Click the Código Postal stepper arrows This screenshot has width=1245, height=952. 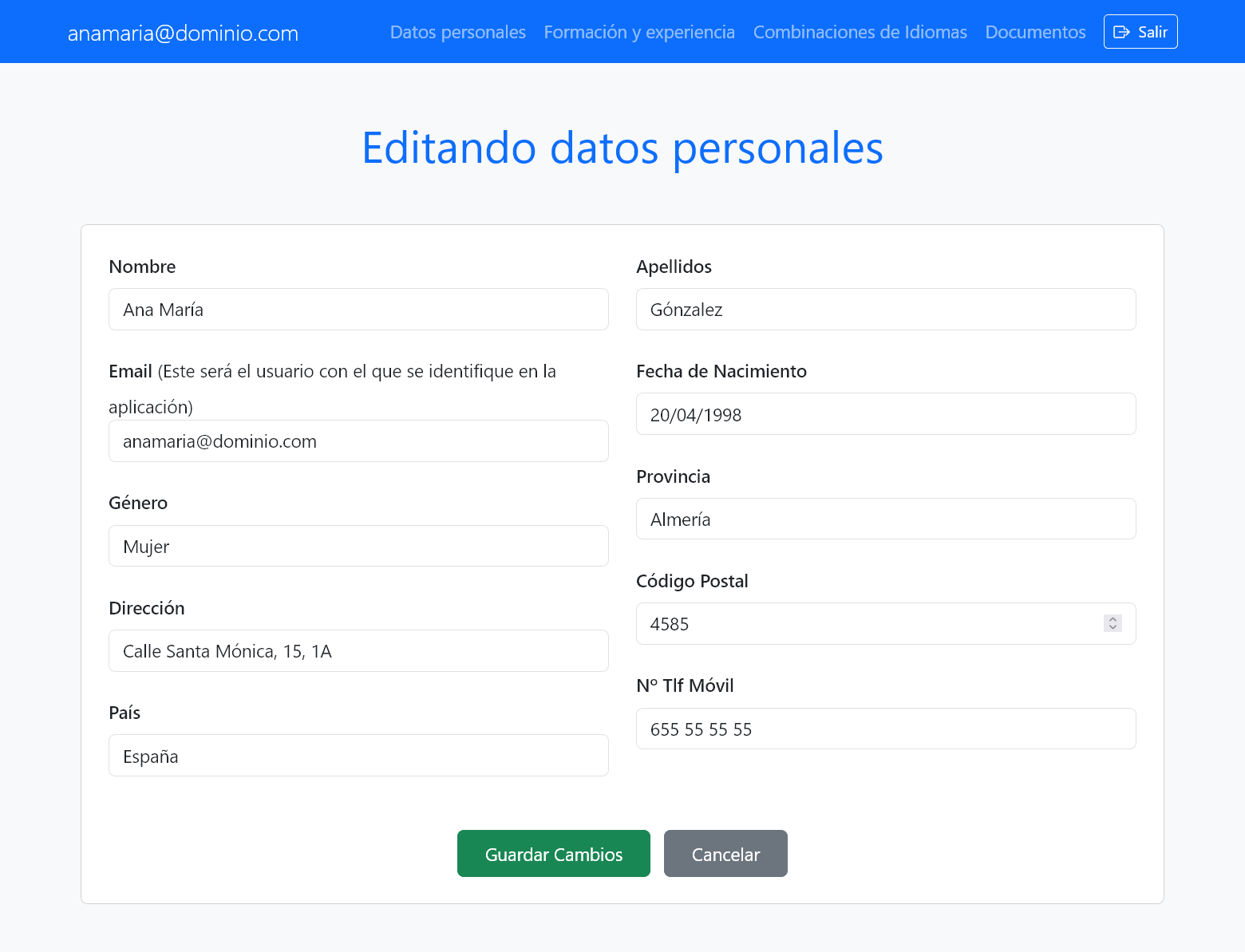1113,623
